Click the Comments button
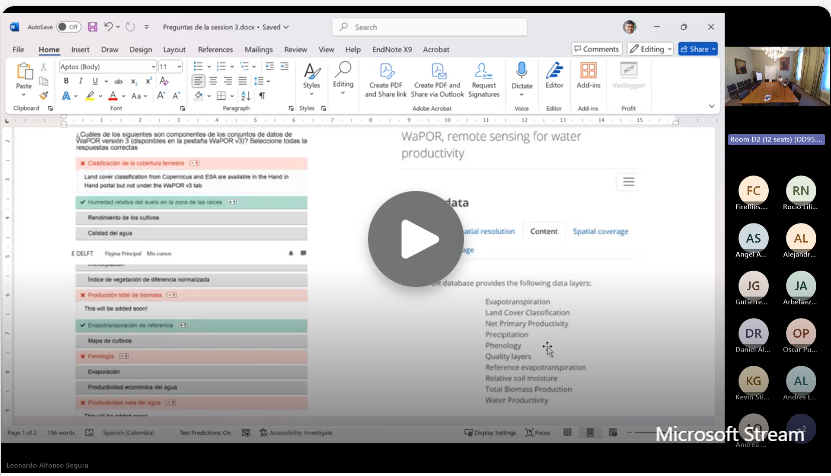The height and width of the screenshot is (476, 831). (x=597, y=49)
